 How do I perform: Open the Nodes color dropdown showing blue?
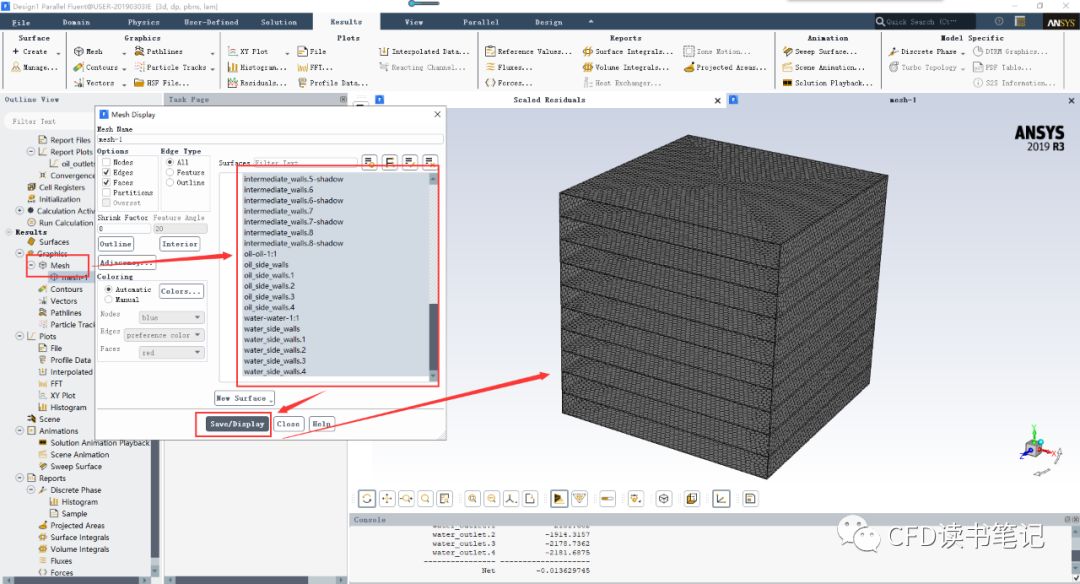(170, 317)
